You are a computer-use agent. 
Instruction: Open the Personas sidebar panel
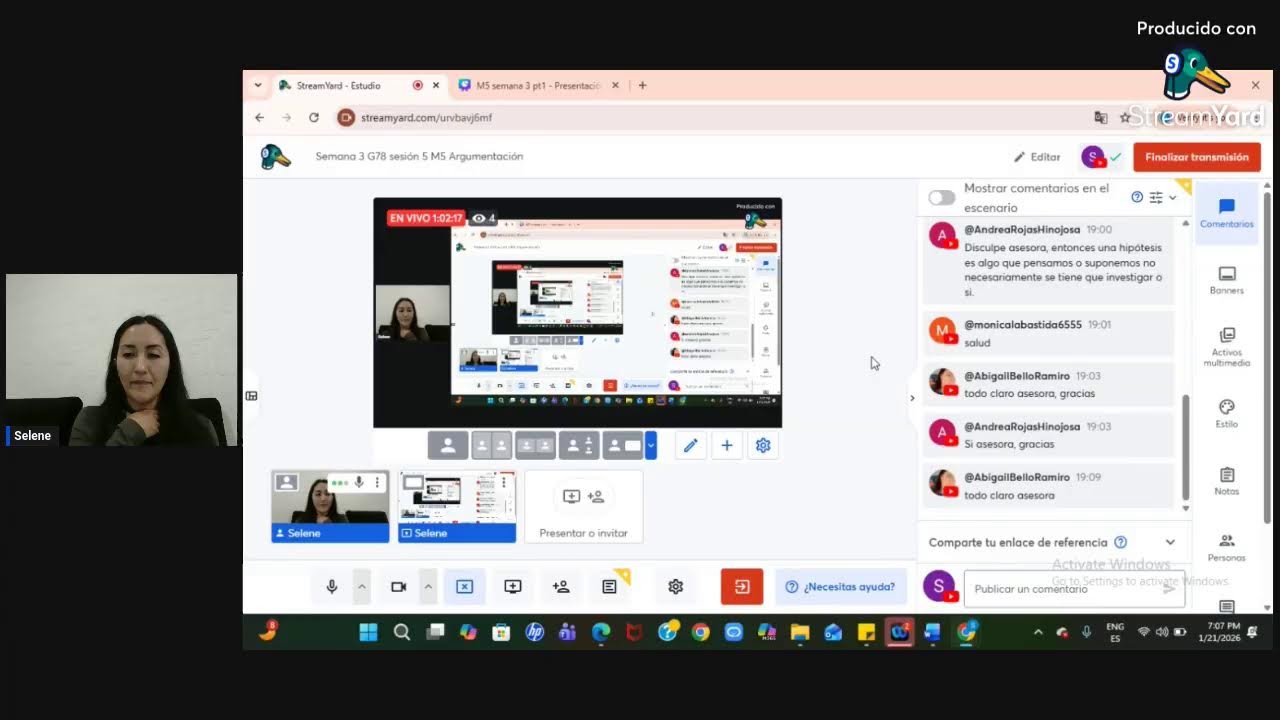[x=1226, y=547]
